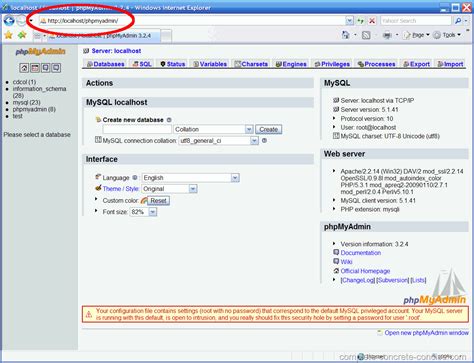474x363 pixels.
Task: Click the Add to Favorites star icon
Action: point(22,35)
